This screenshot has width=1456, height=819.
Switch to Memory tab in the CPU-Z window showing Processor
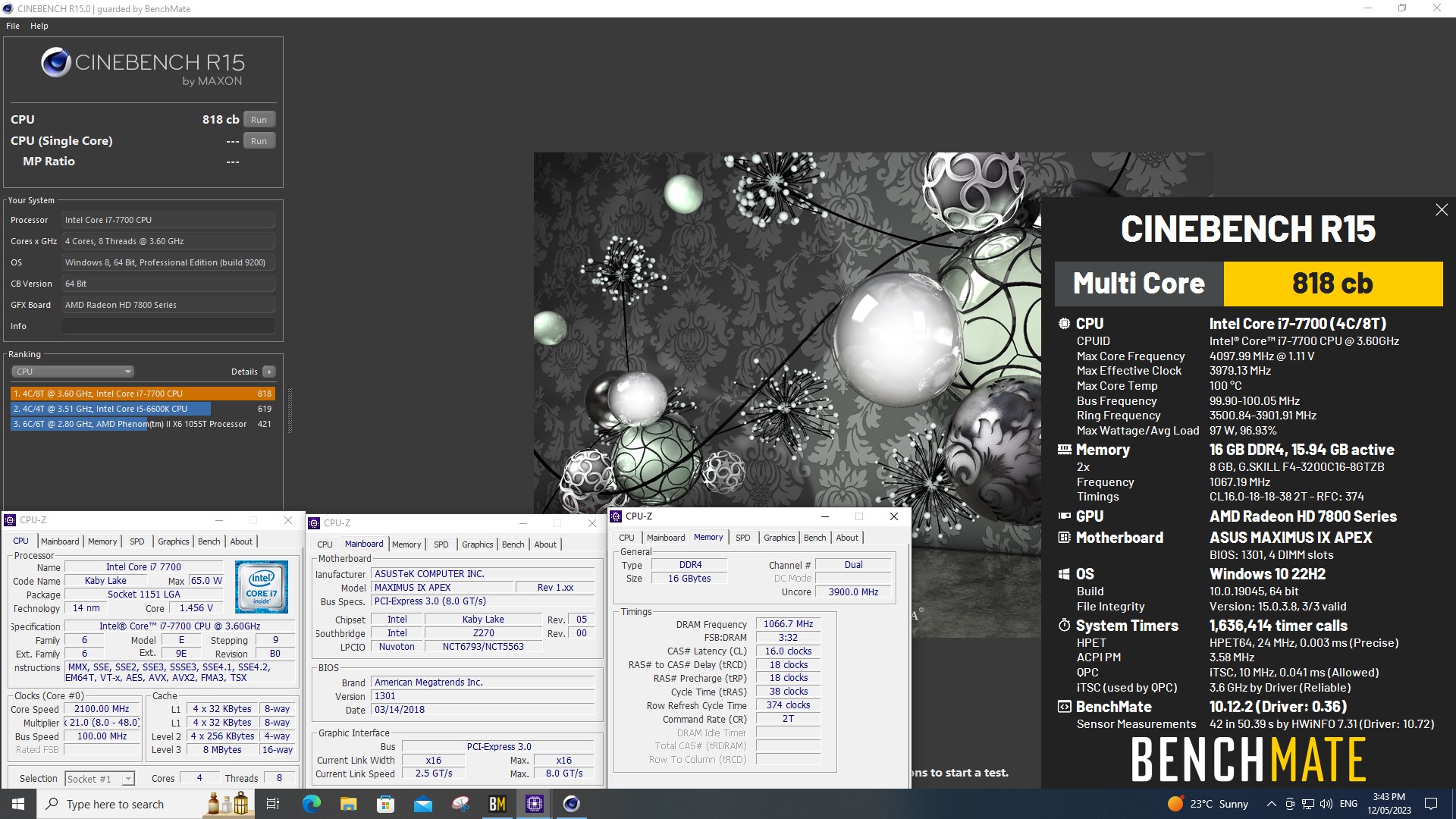(x=102, y=541)
